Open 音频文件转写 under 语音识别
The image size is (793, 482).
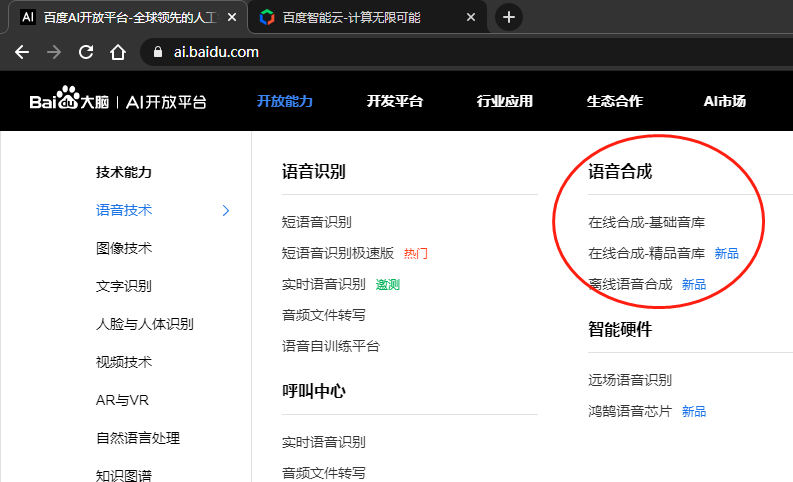(324, 315)
